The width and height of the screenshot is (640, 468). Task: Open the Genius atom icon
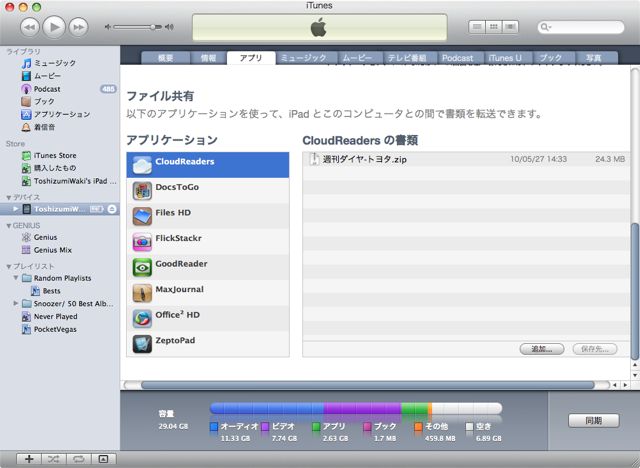coord(26,237)
